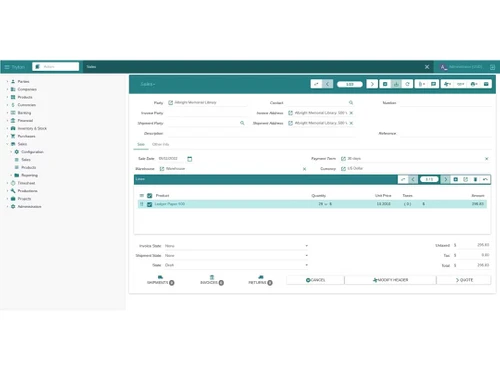Open the print report menu

pyautogui.click(x=474, y=84)
